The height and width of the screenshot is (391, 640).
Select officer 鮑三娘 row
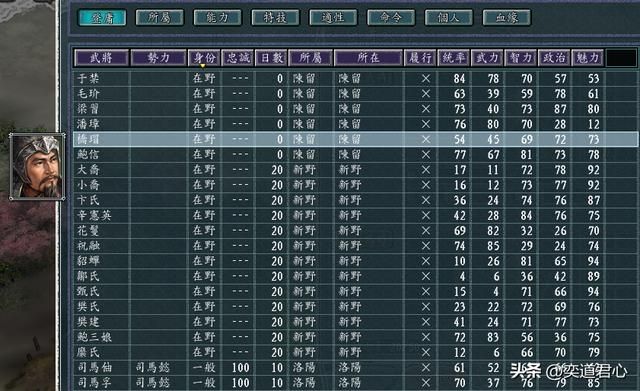tap(355, 337)
